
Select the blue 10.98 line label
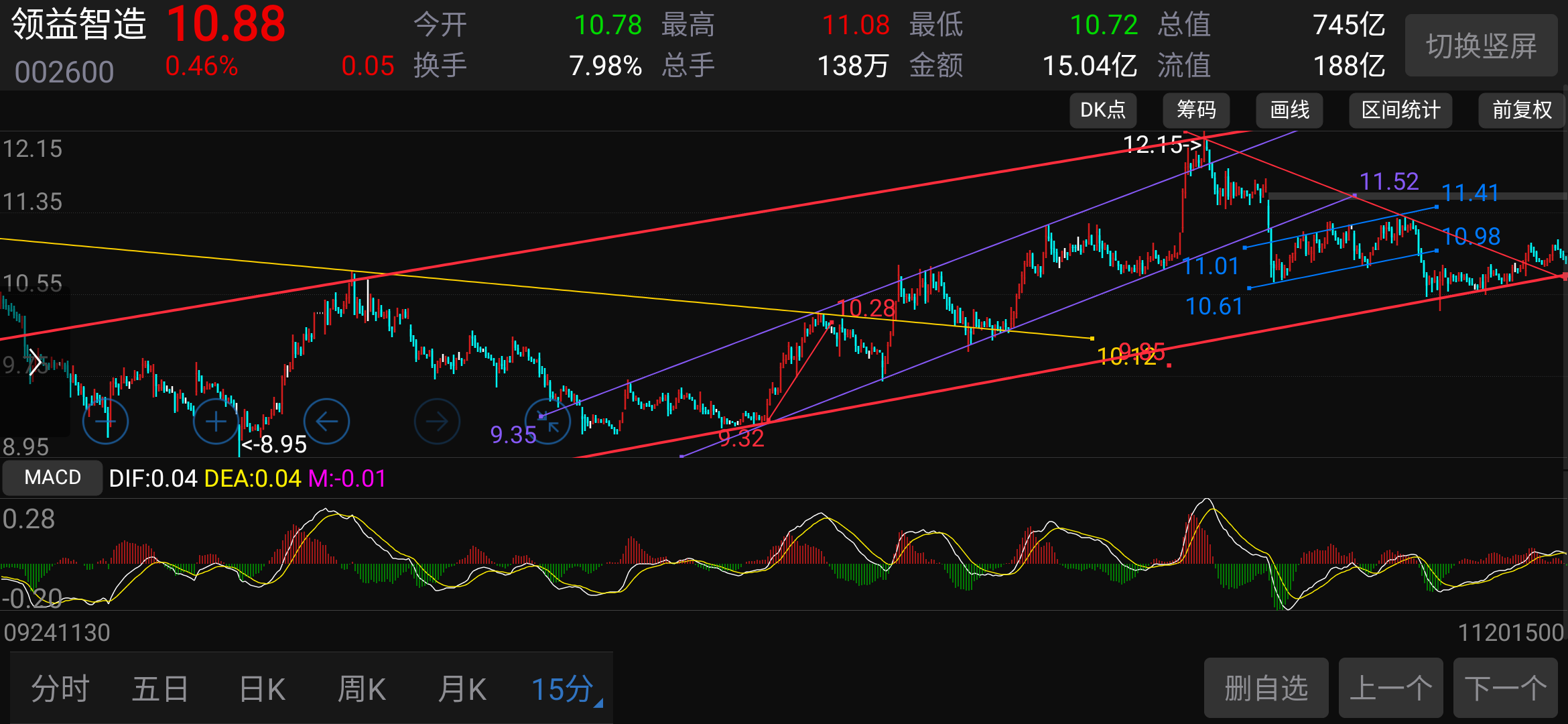(1471, 236)
